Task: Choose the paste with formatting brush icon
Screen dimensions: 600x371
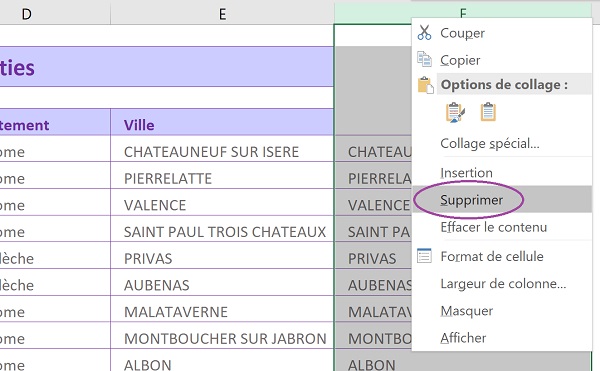Action: pyautogui.click(x=455, y=112)
